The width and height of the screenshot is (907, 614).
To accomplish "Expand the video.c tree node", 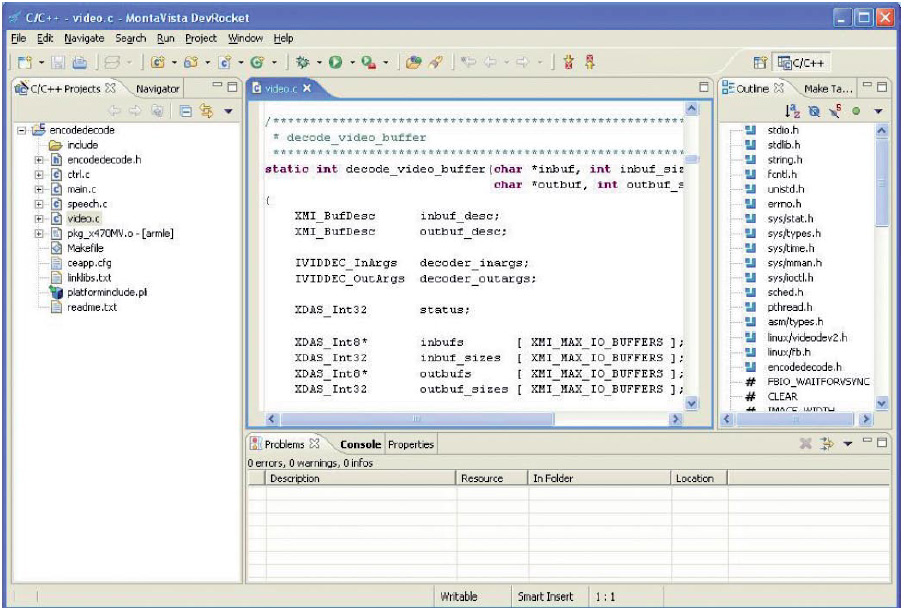I will [39, 219].
